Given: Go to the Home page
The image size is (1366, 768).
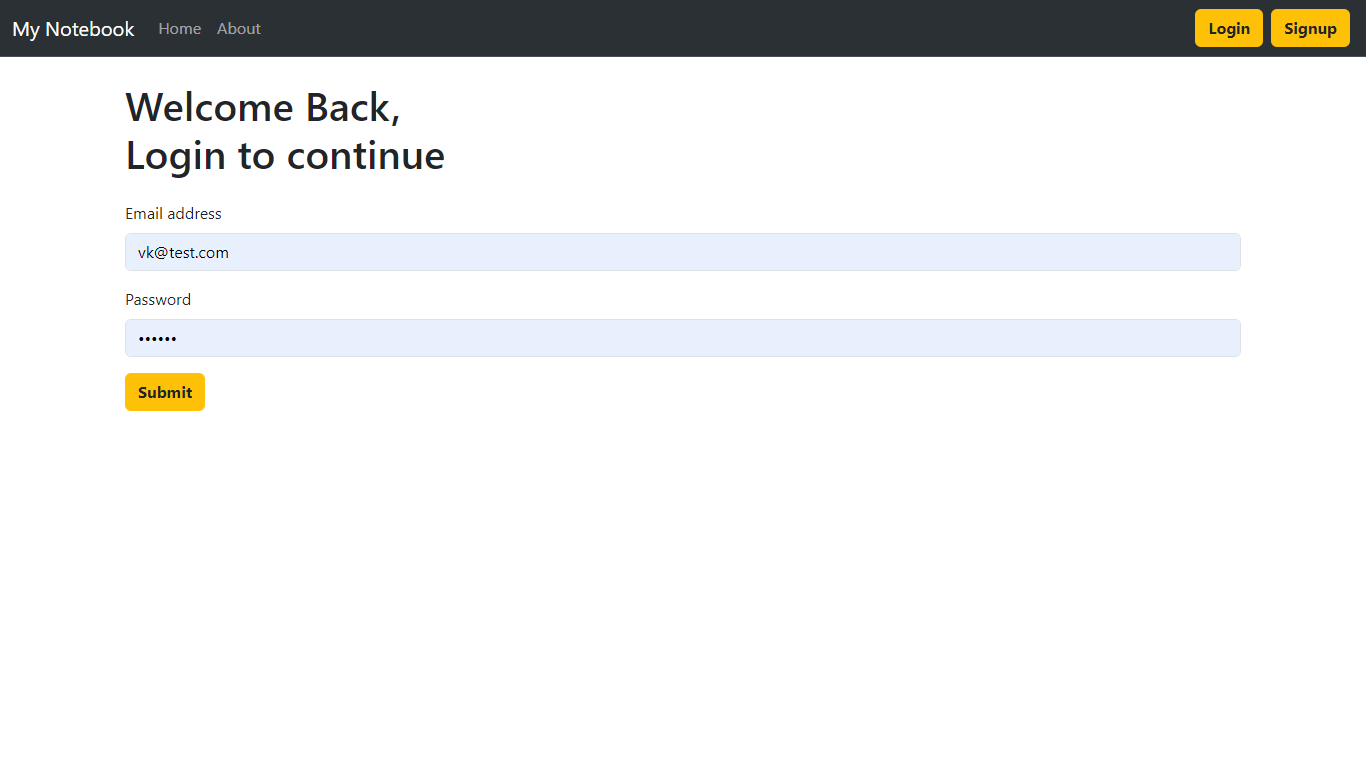Looking at the screenshot, I should [180, 29].
